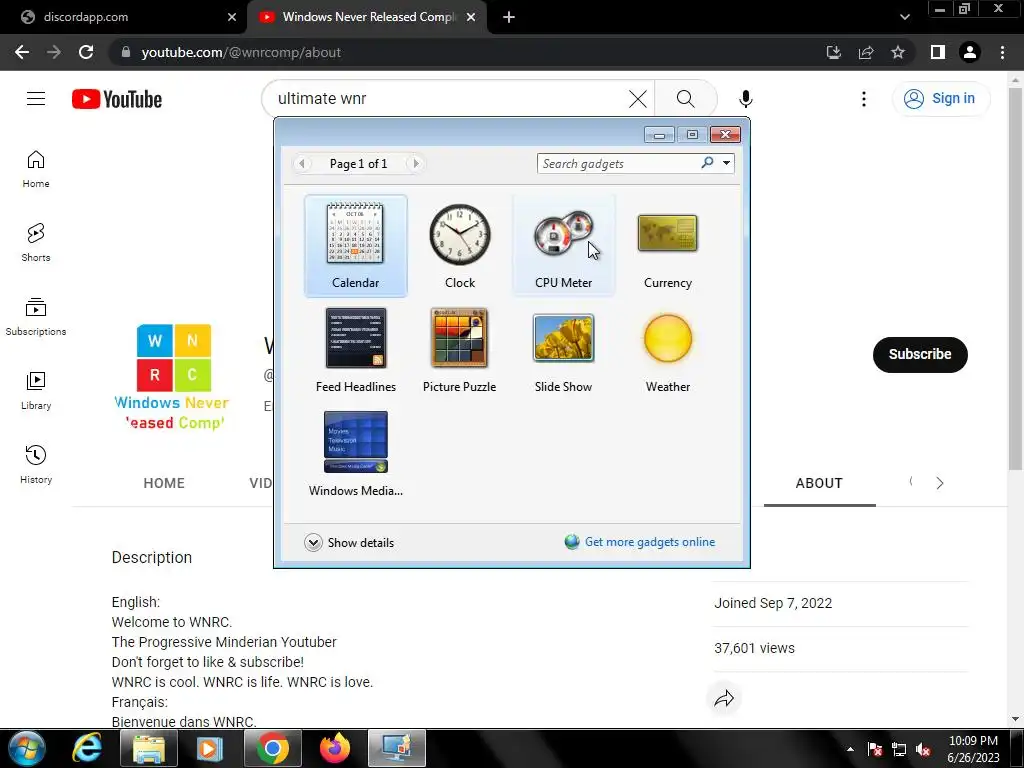Image resolution: width=1024 pixels, height=768 pixels.
Task: Open History in YouTube sidebar
Action: click(36, 464)
